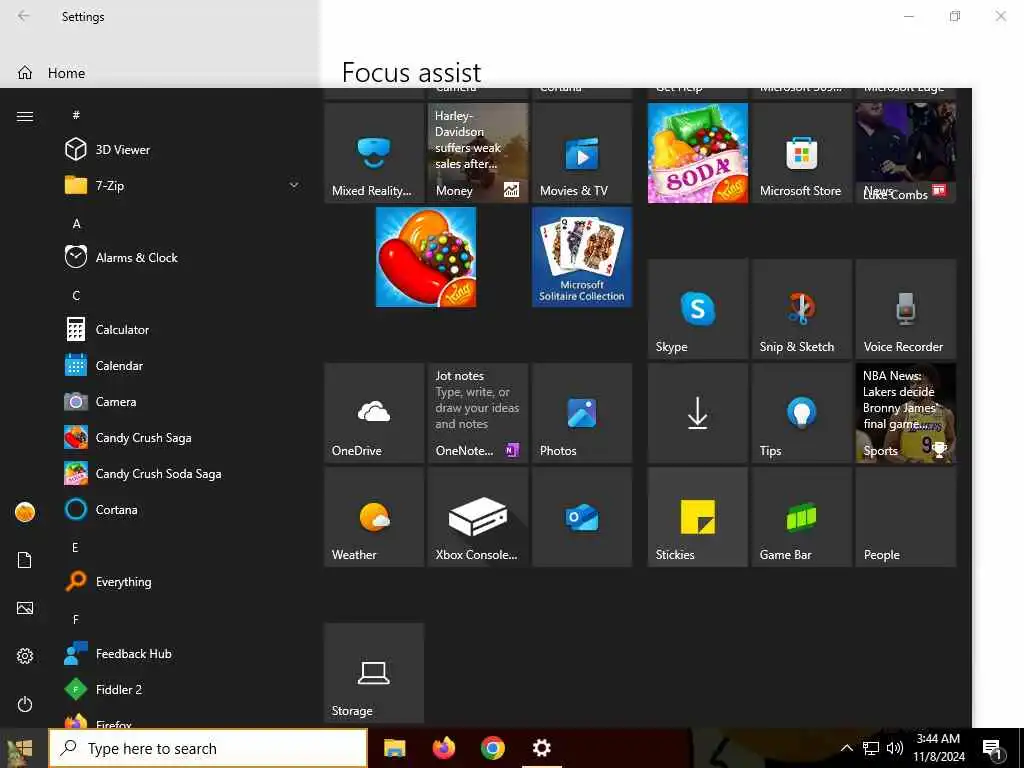
Task: Open Candy Crush Soda Saga list entry
Action: click(x=180, y=473)
